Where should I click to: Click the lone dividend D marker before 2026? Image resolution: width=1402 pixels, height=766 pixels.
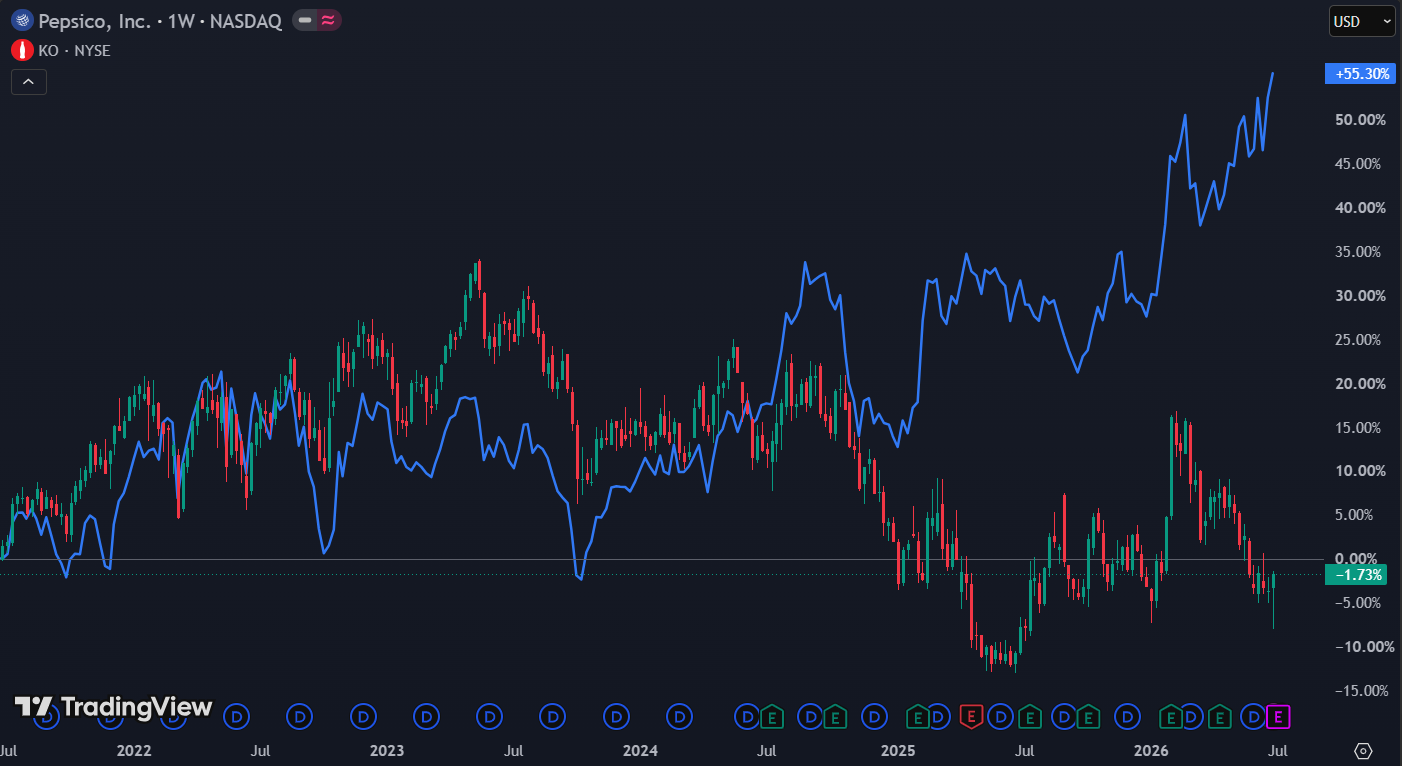point(1129,716)
